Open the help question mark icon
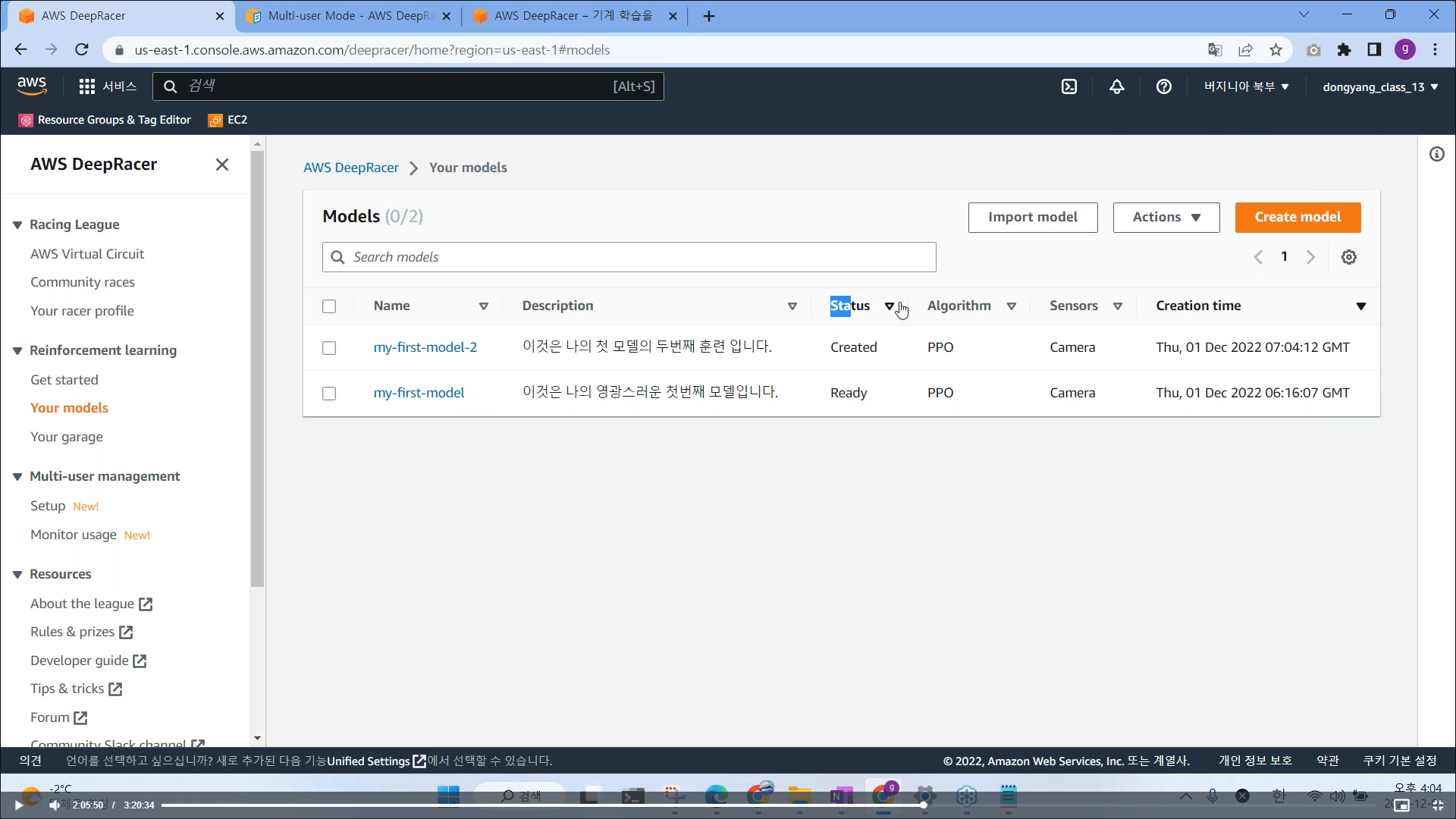 click(x=1163, y=86)
